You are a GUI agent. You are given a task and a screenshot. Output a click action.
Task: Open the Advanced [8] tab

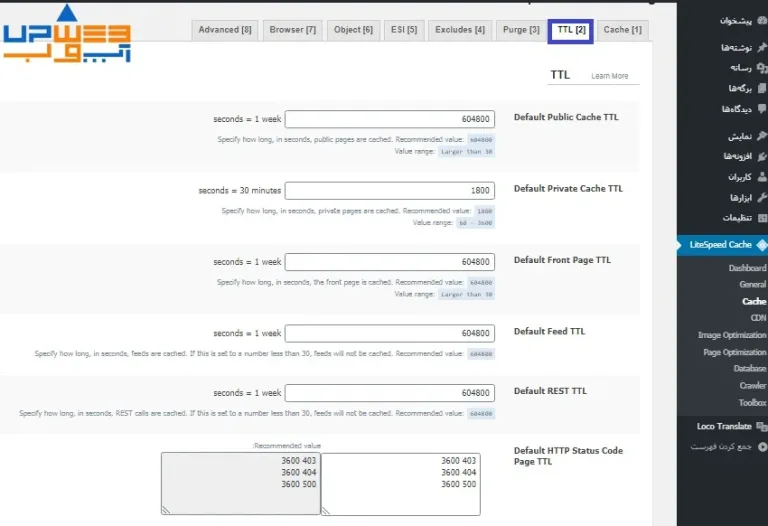point(225,30)
